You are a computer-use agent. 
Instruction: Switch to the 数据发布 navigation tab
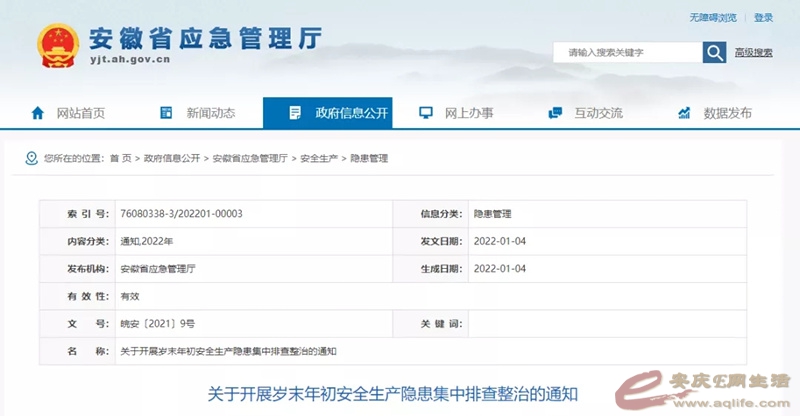(x=727, y=113)
